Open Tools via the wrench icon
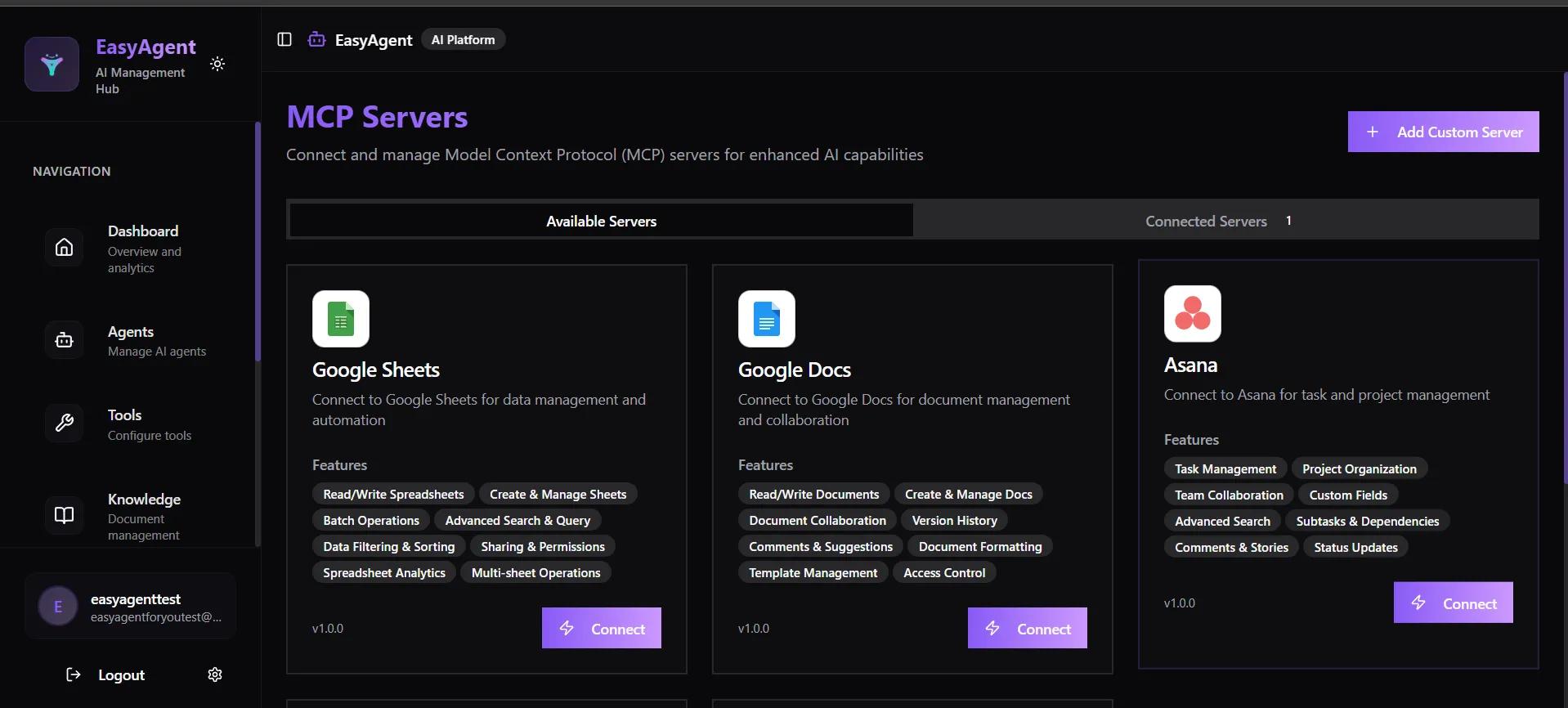The height and width of the screenshot is (708, 1568). tap(64, 423)
